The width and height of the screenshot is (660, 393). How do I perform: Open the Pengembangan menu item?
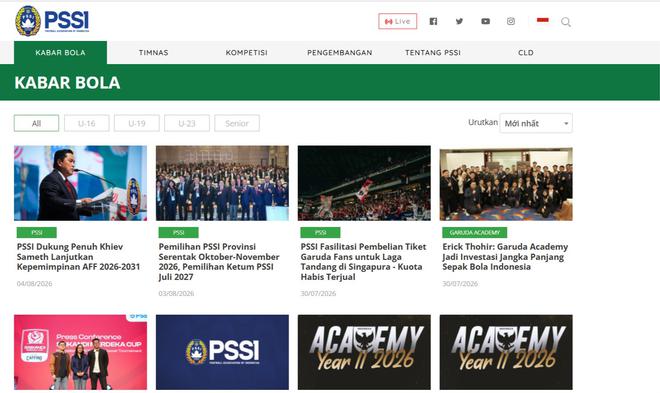click(340, 53)
